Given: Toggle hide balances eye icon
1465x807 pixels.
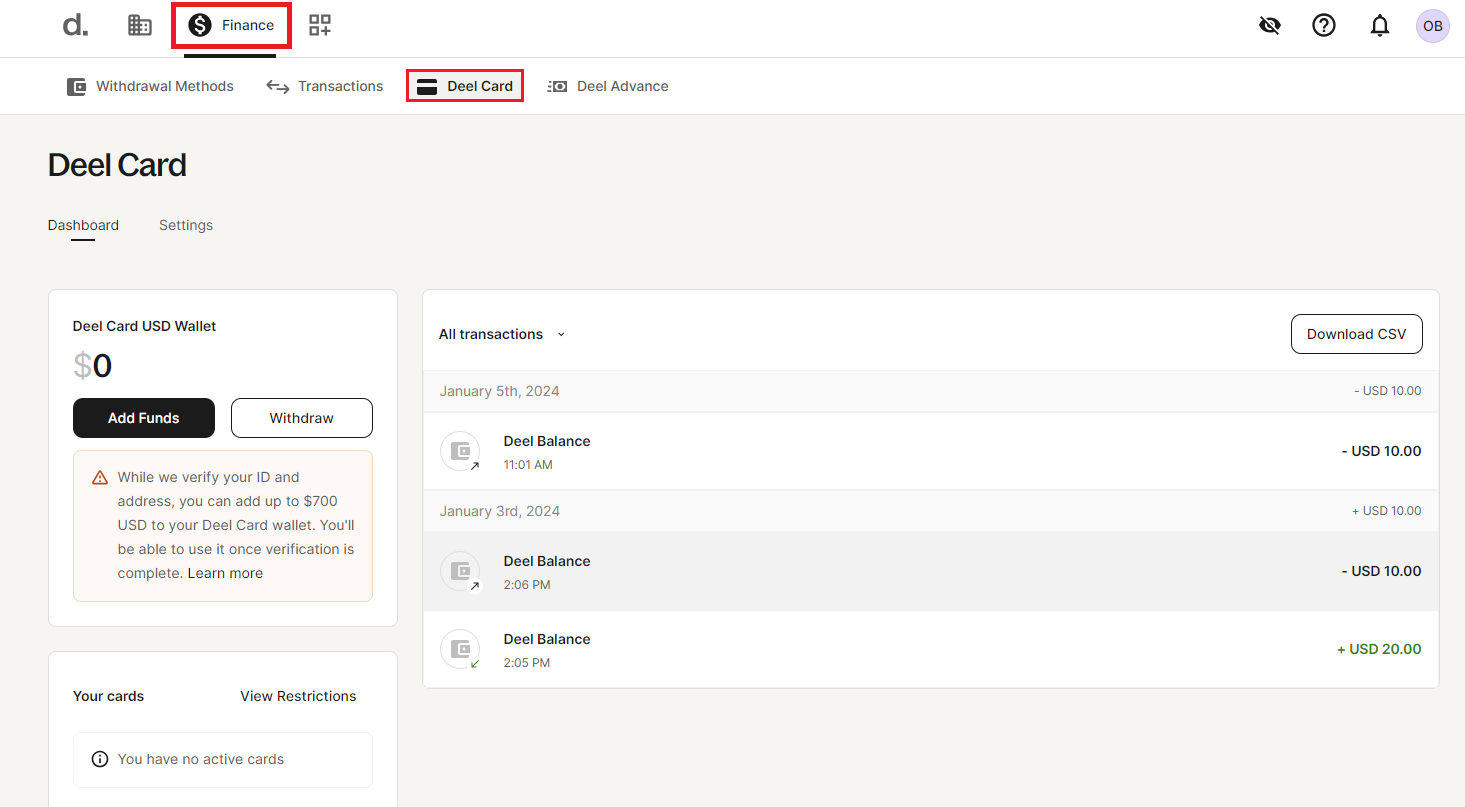Looking at the screenshot, I should tap(1270, 26).
